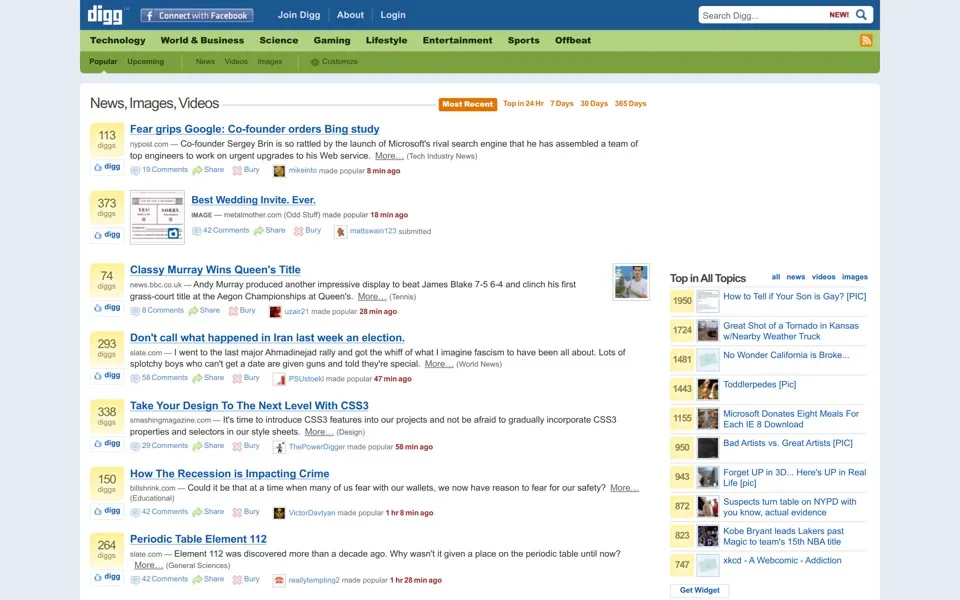Image resolution: width=960 pixels, height=600 pixels.
Task: Select the 7 Days filter
Action: [561, 104]
